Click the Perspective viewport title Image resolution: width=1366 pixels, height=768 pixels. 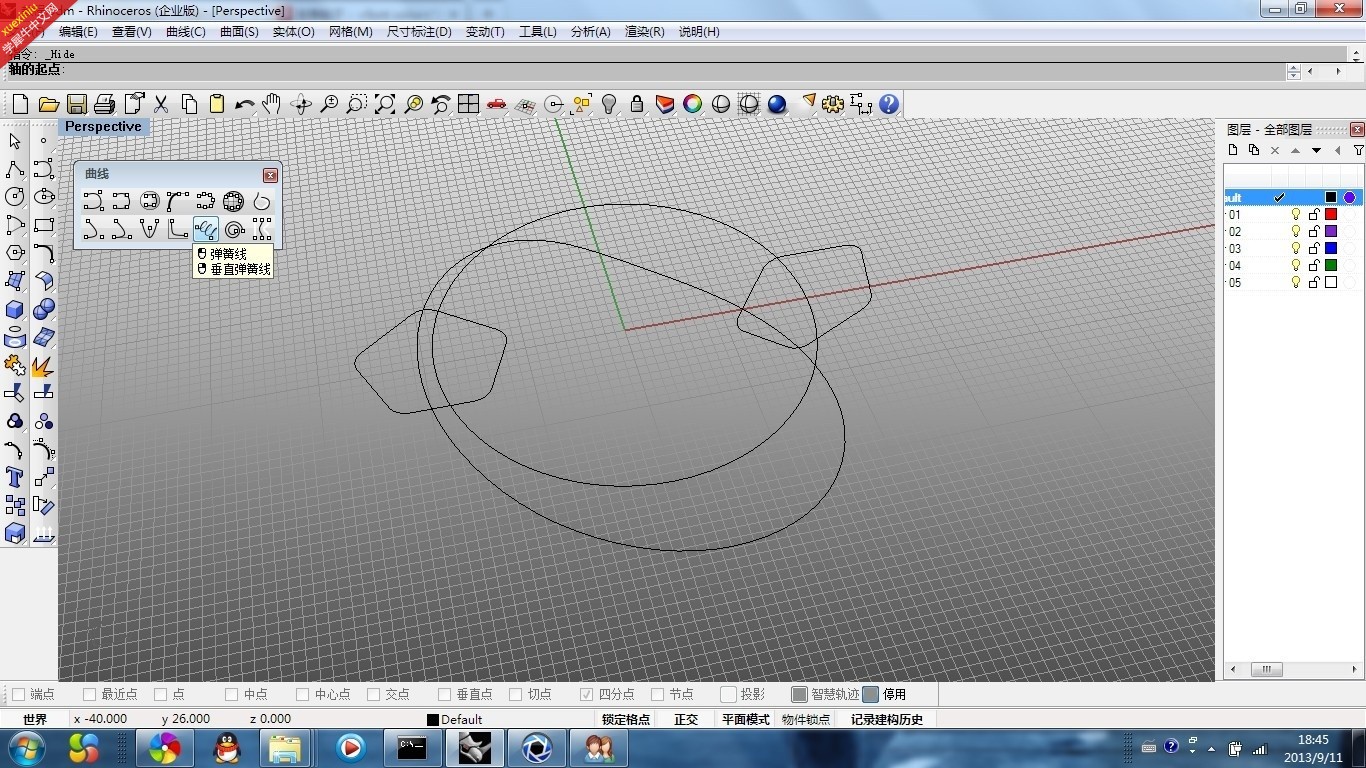103,127
